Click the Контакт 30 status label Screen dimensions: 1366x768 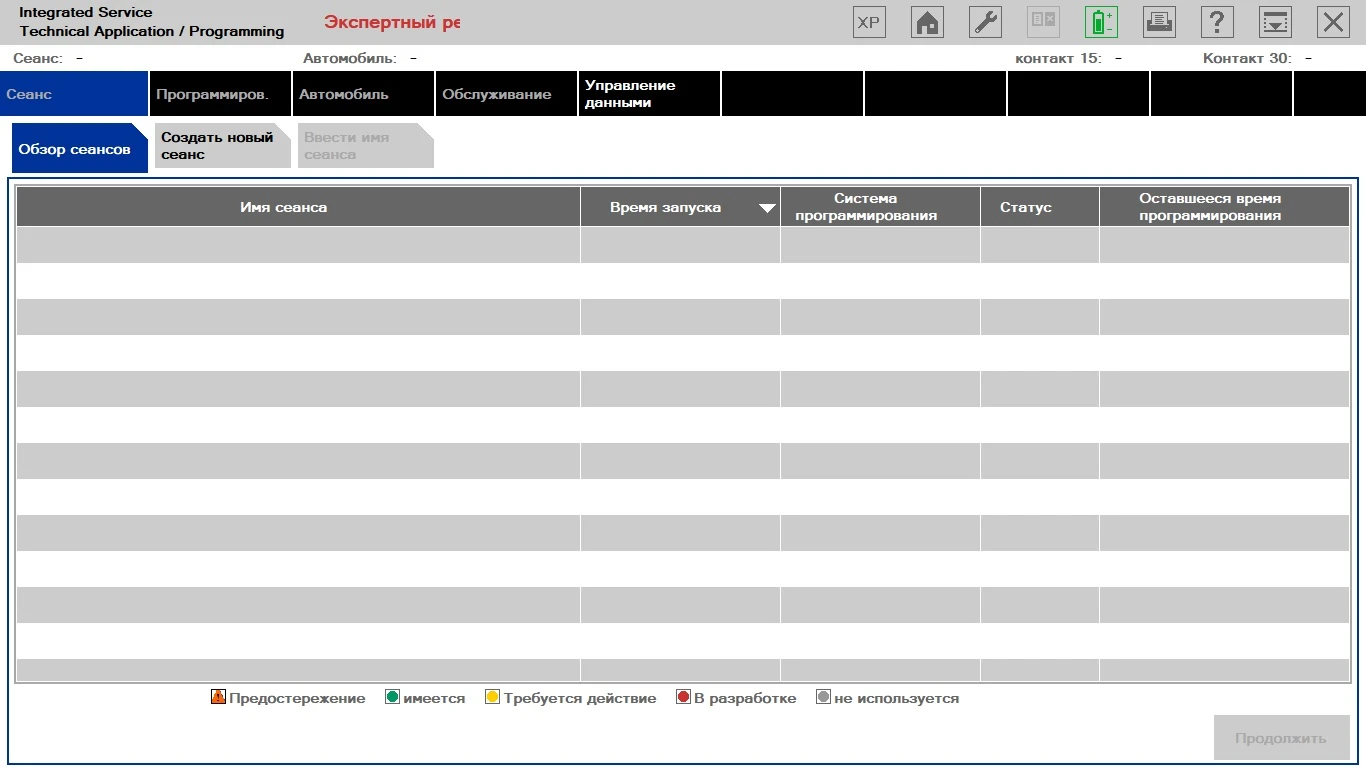(1247, 58)
